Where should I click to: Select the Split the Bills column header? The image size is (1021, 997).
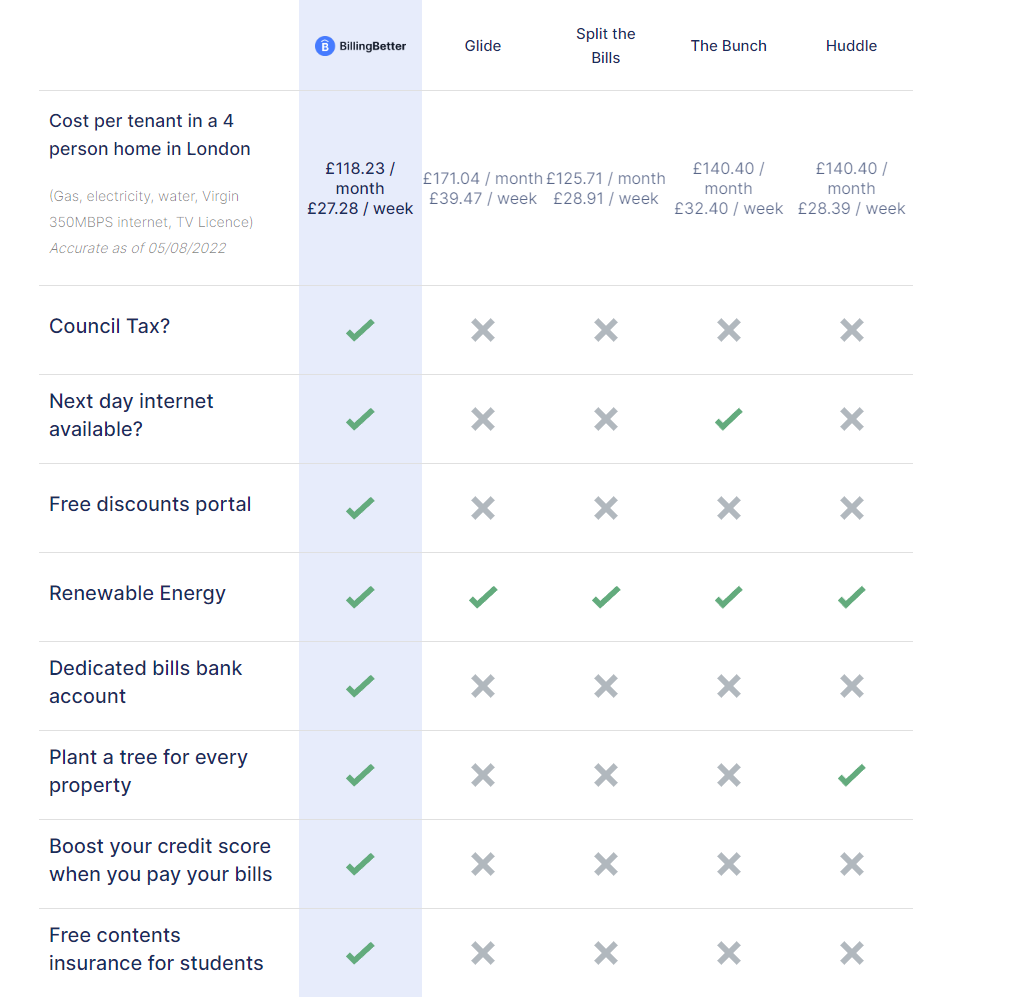pos(606,46)
